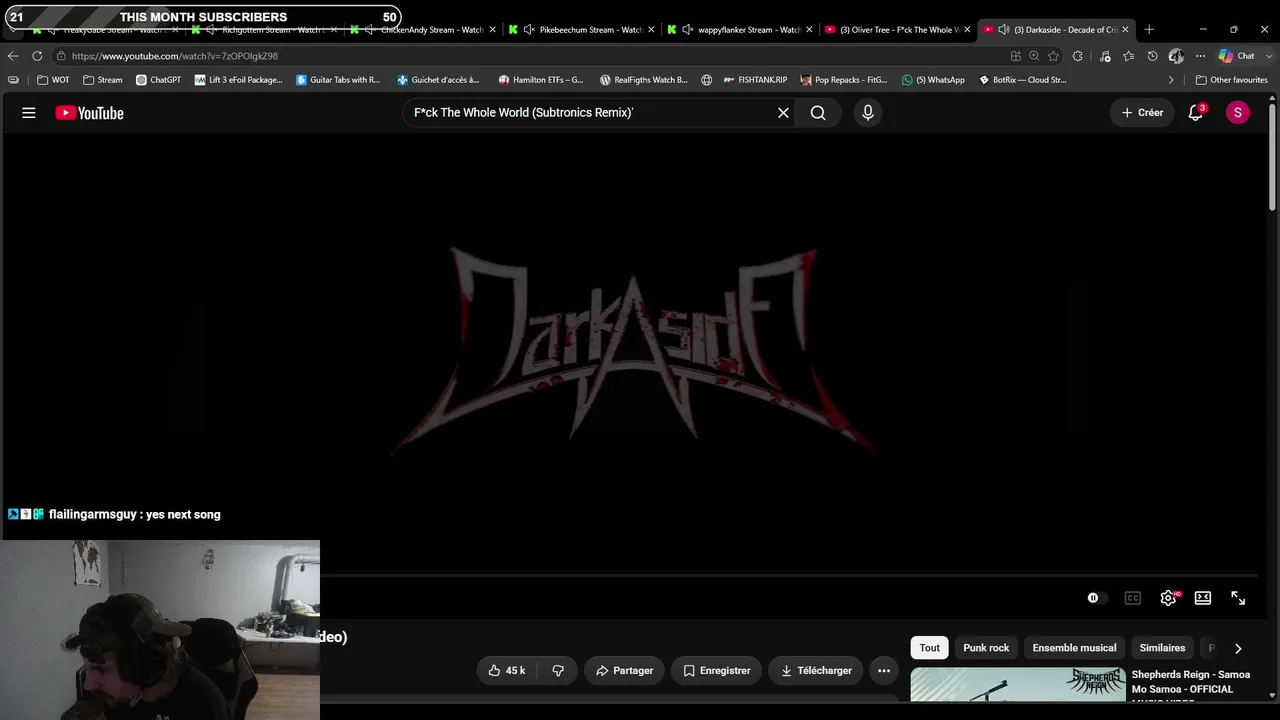Save the video with Enregistrer
This screenshot has height=720, width=1280.
pyautogui.click(x=716, y=671)
